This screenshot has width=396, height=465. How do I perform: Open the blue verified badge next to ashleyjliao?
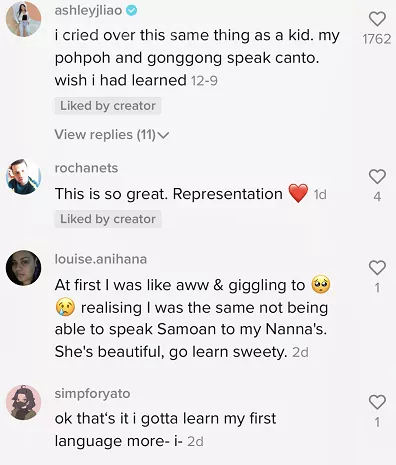(131, 10)
